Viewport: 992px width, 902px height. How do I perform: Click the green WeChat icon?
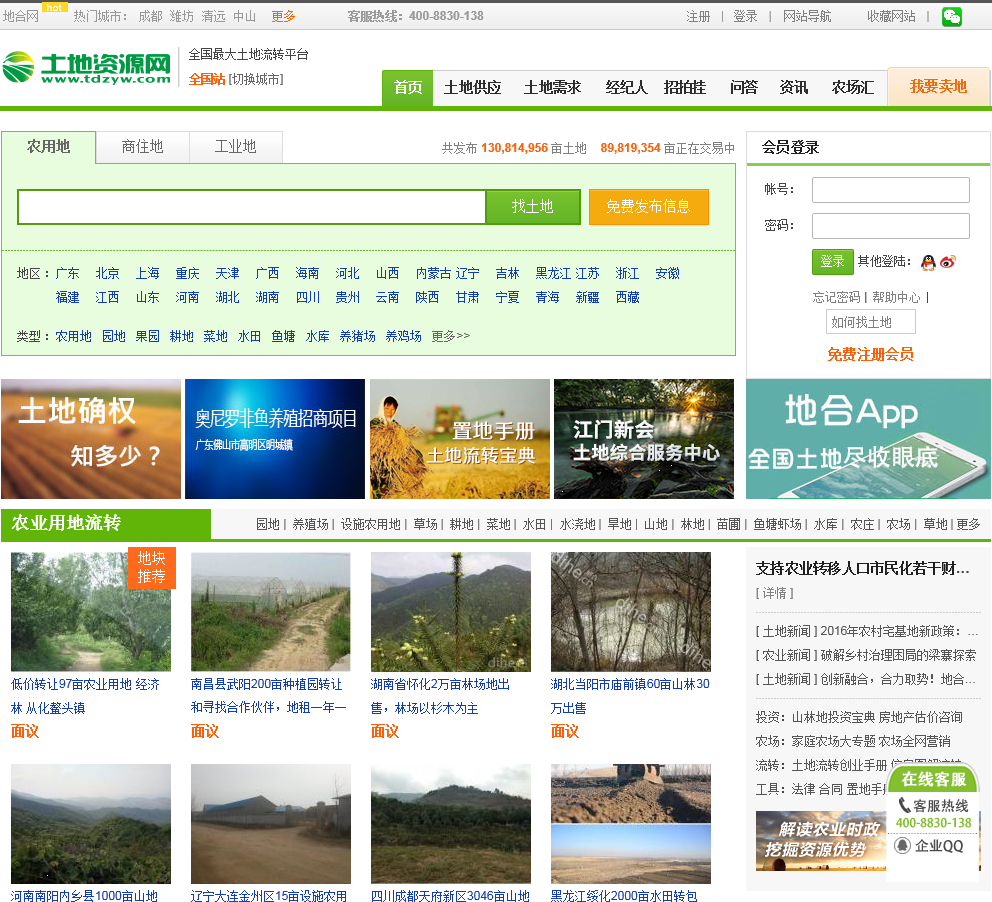point(951,16)
